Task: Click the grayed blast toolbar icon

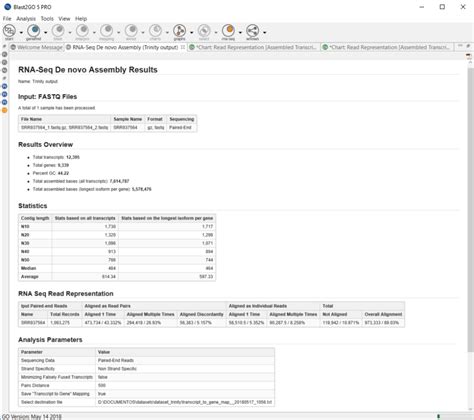Action: point(58,31)
